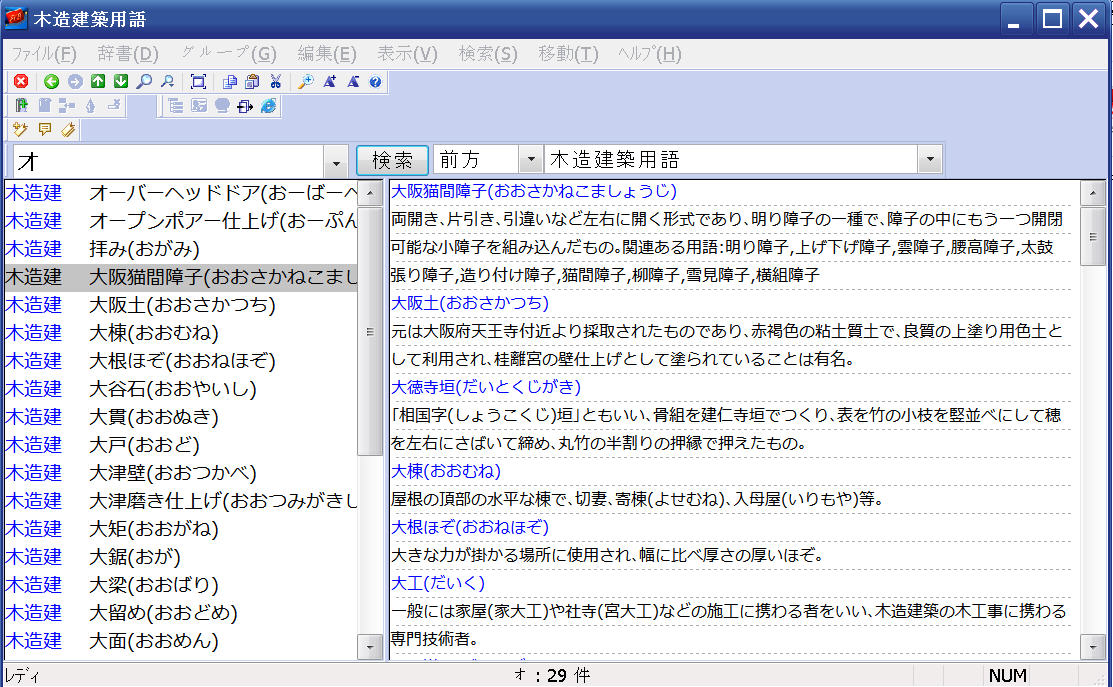Open help via blue question mark icon

pos(375,82)
